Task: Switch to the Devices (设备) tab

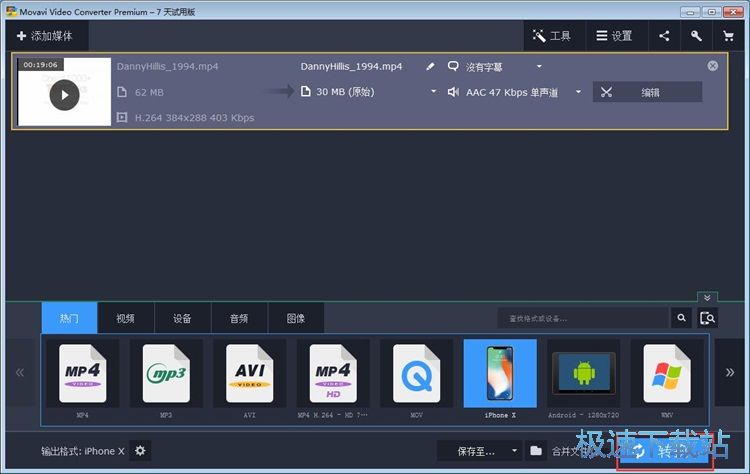Action: (x=182, y=318)
